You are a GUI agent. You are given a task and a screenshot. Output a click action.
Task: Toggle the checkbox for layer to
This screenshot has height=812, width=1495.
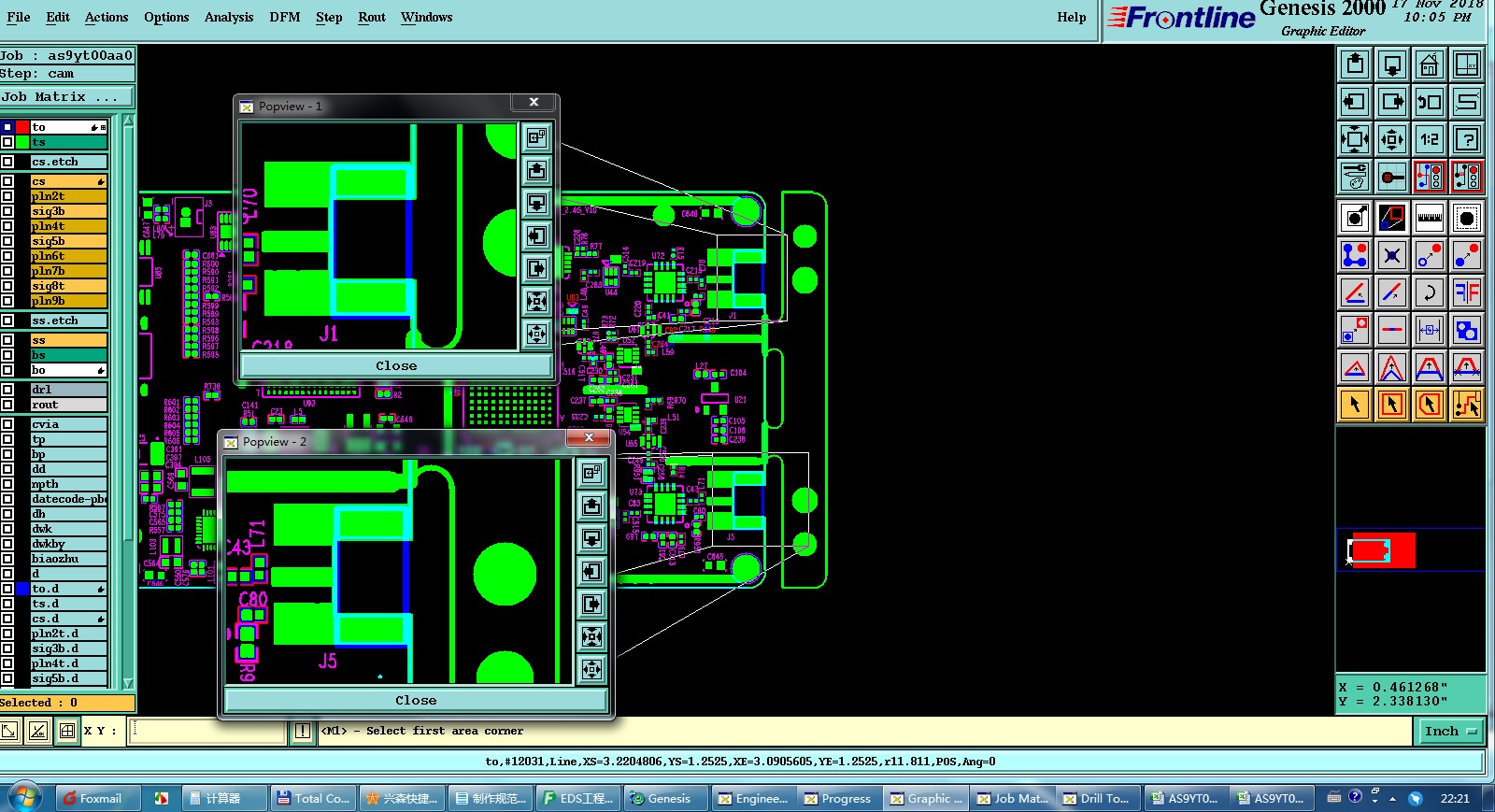tap(7, 127)
